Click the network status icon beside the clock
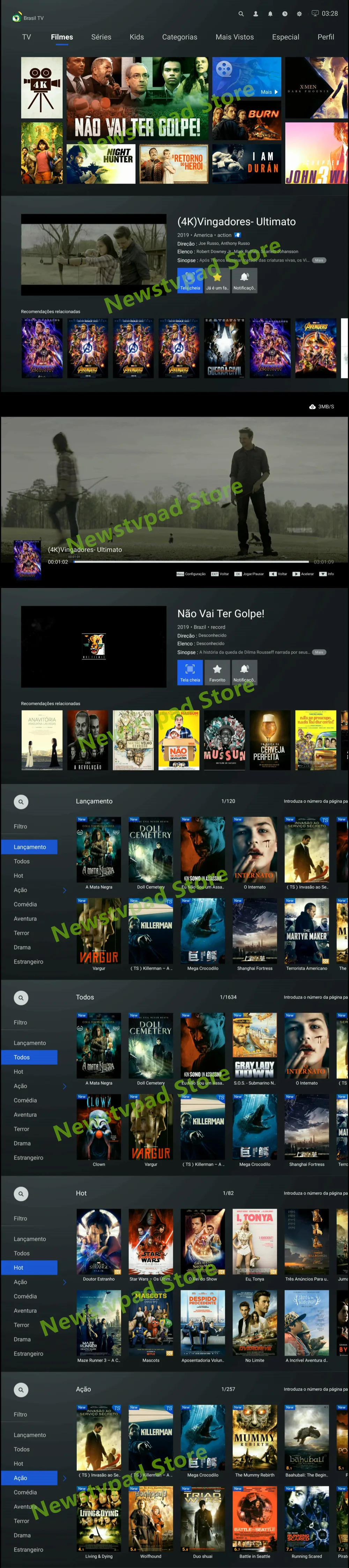The image size is (349, 1568). 315,13
